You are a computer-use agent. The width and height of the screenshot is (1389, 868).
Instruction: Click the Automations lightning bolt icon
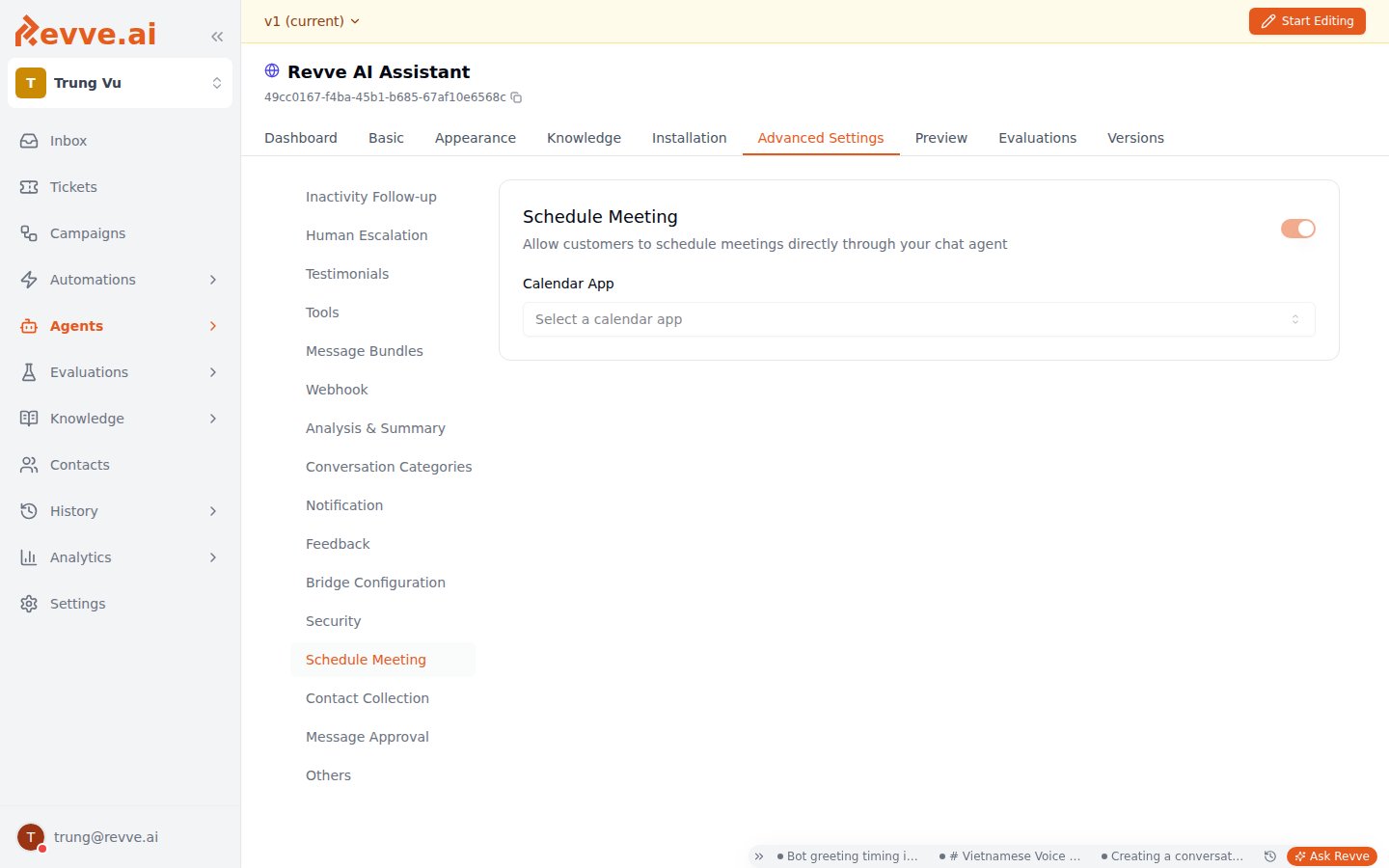click(29, 280)
